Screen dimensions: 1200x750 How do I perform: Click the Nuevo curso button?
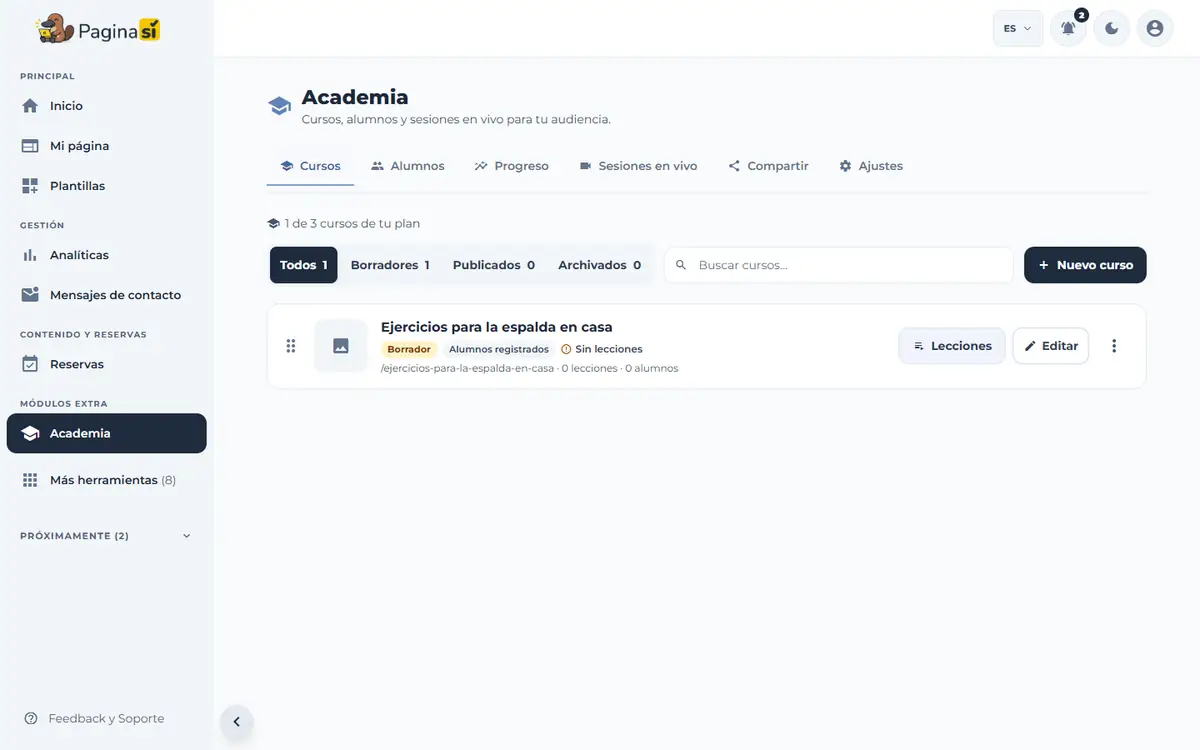(x=1085, y=265)
